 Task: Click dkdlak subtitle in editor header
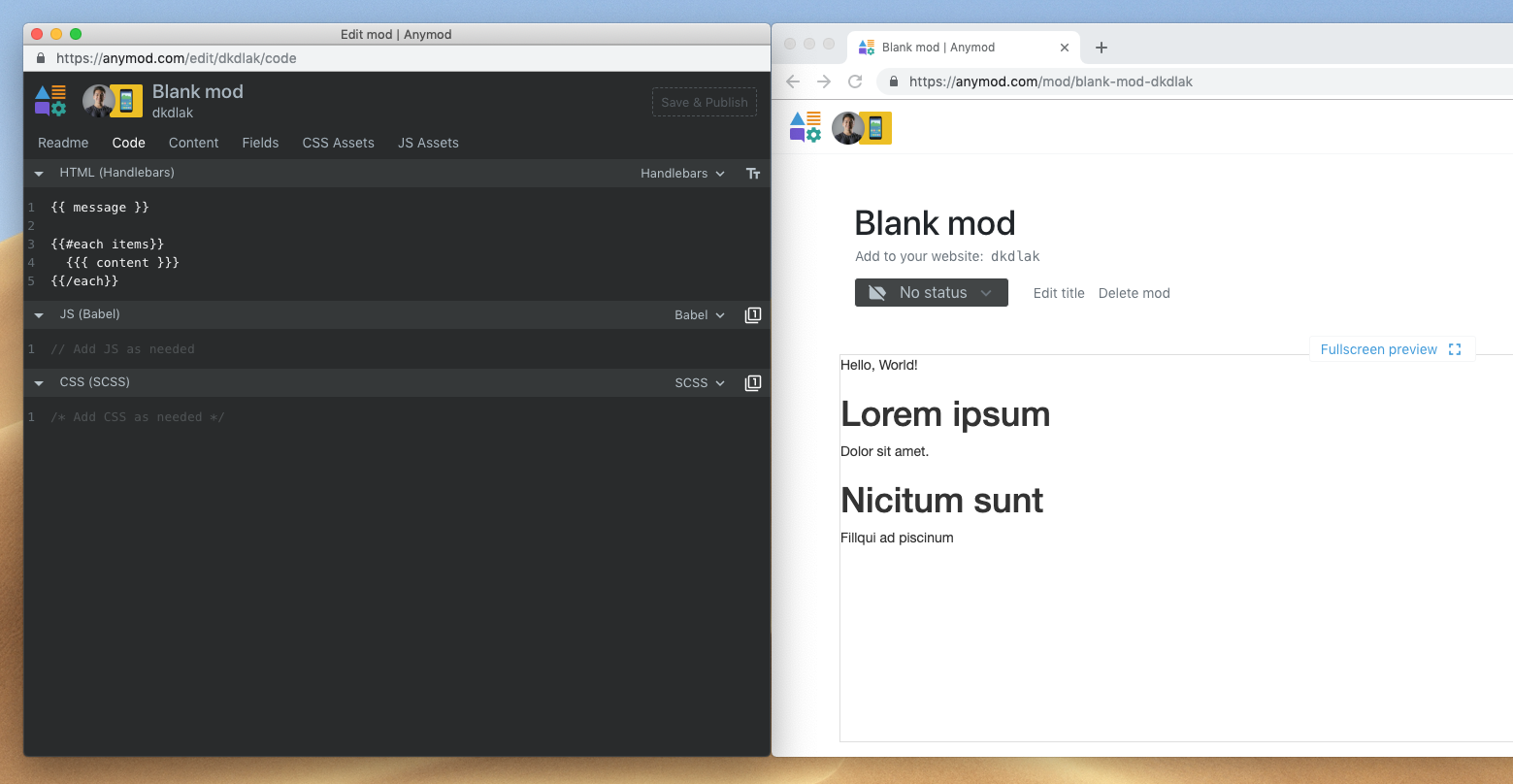click(173, 114)
